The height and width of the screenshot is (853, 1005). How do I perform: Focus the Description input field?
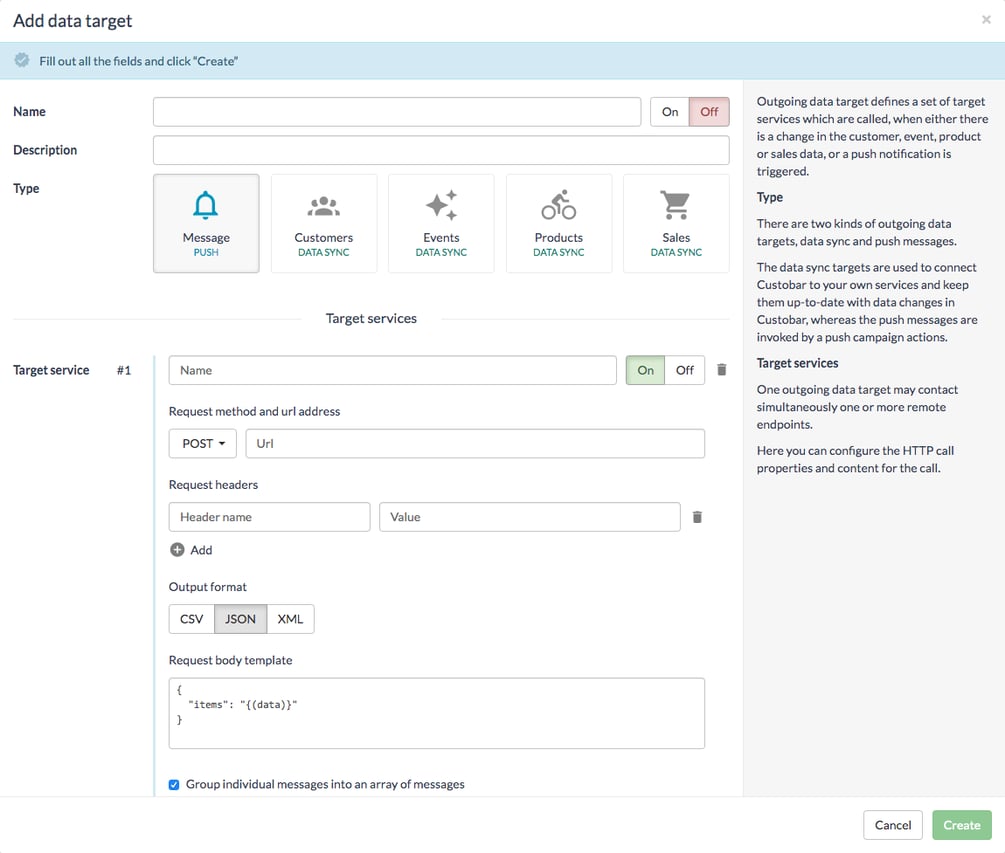pos(441,150)
